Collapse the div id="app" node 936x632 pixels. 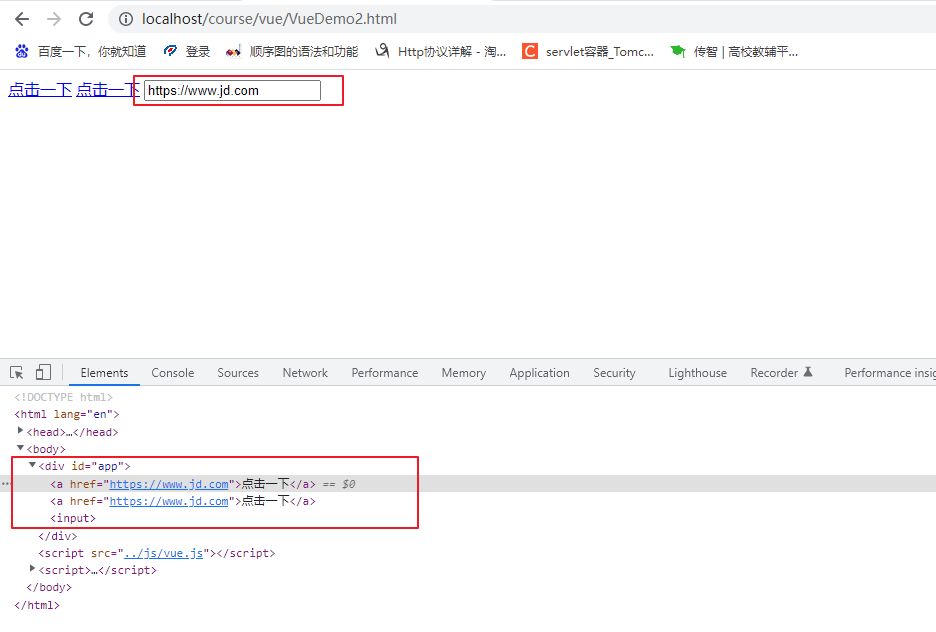click(33, 466)
